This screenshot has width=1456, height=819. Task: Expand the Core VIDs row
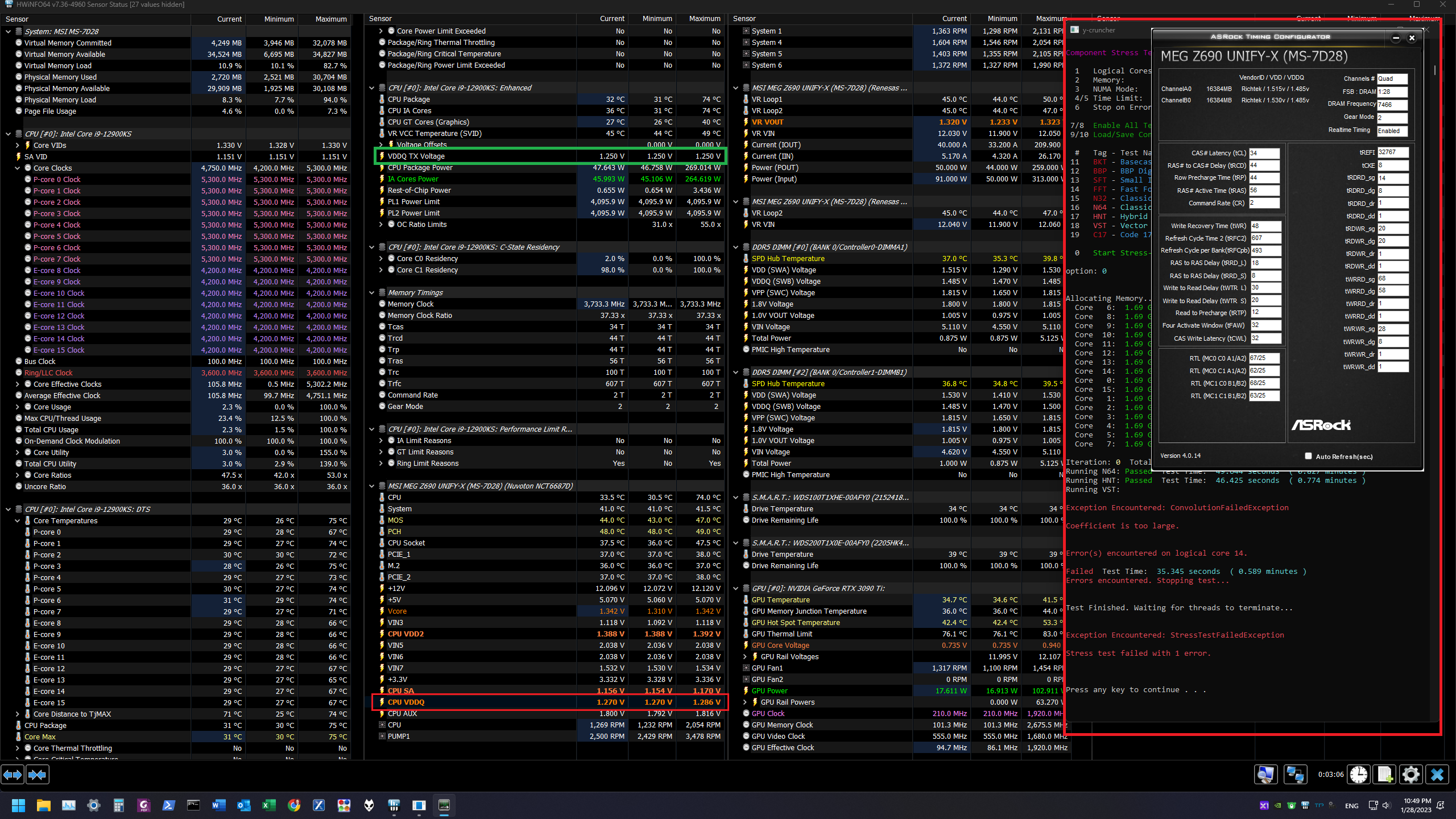pos(17,146)
